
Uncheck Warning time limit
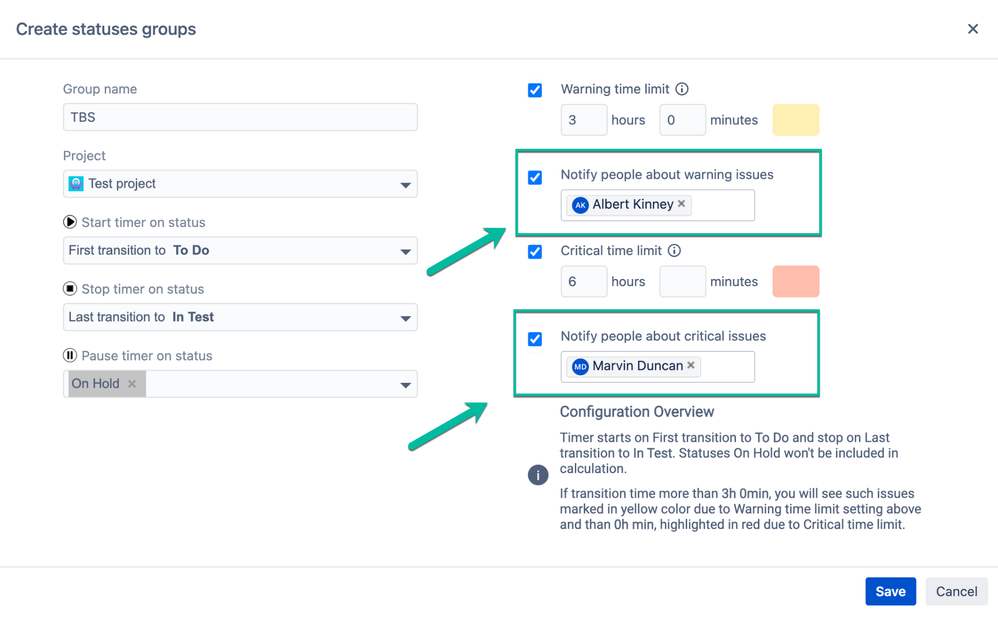coord(535,89)
